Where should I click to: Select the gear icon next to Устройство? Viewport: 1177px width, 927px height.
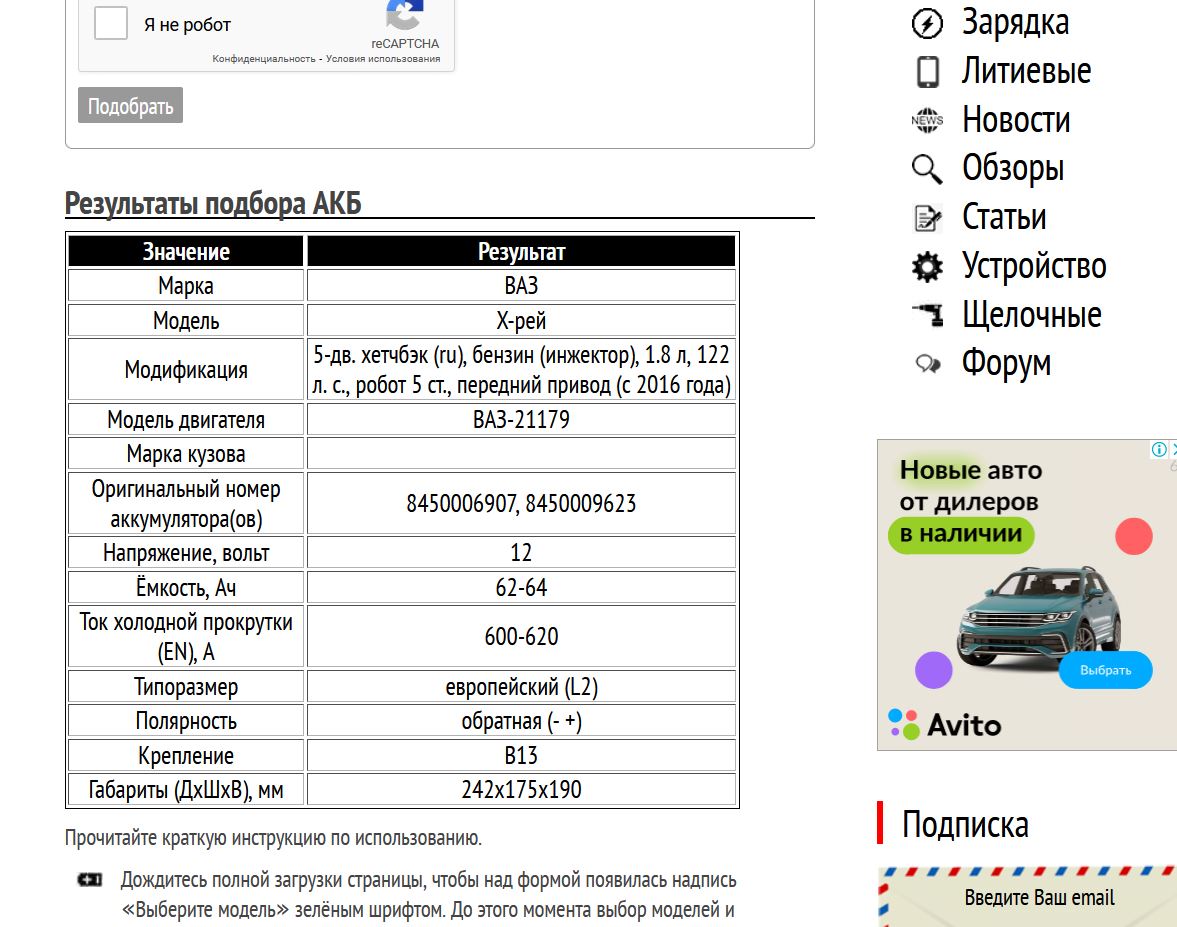coord(928,266)
